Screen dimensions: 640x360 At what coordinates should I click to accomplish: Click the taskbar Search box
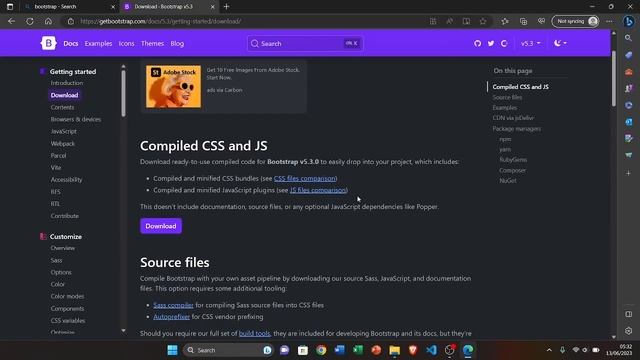tap(228, 350)
